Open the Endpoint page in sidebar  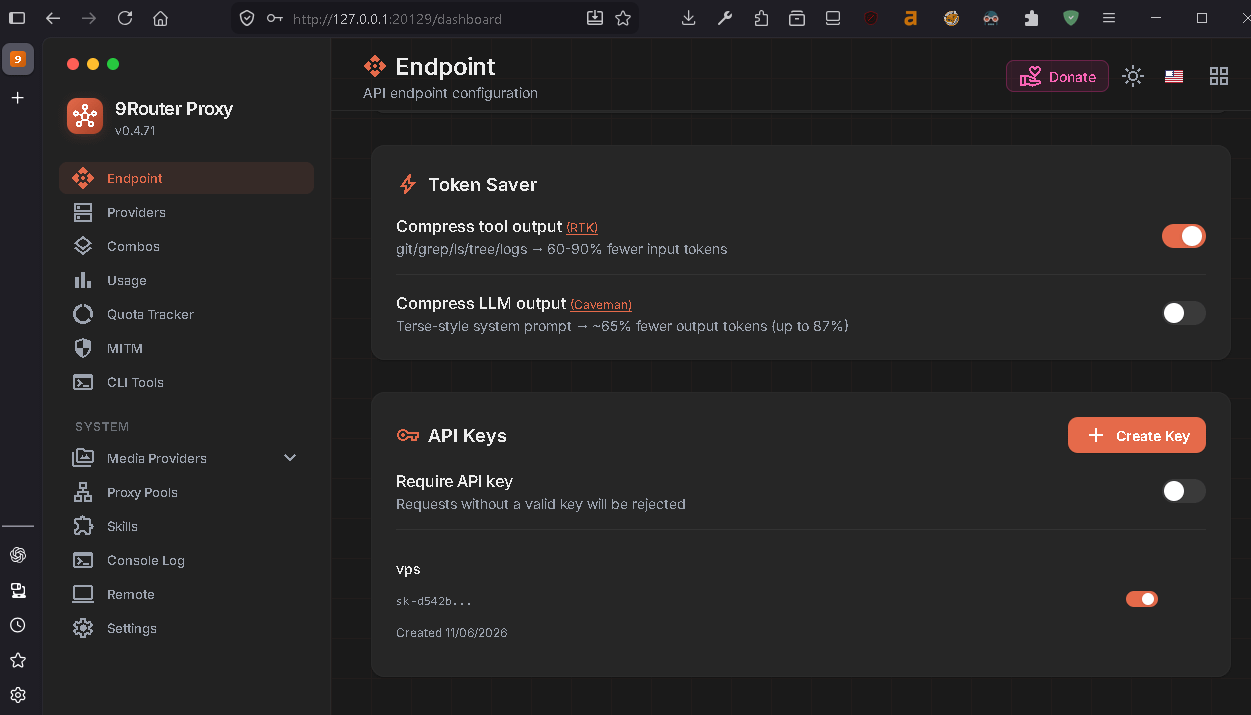pos(187,178)
